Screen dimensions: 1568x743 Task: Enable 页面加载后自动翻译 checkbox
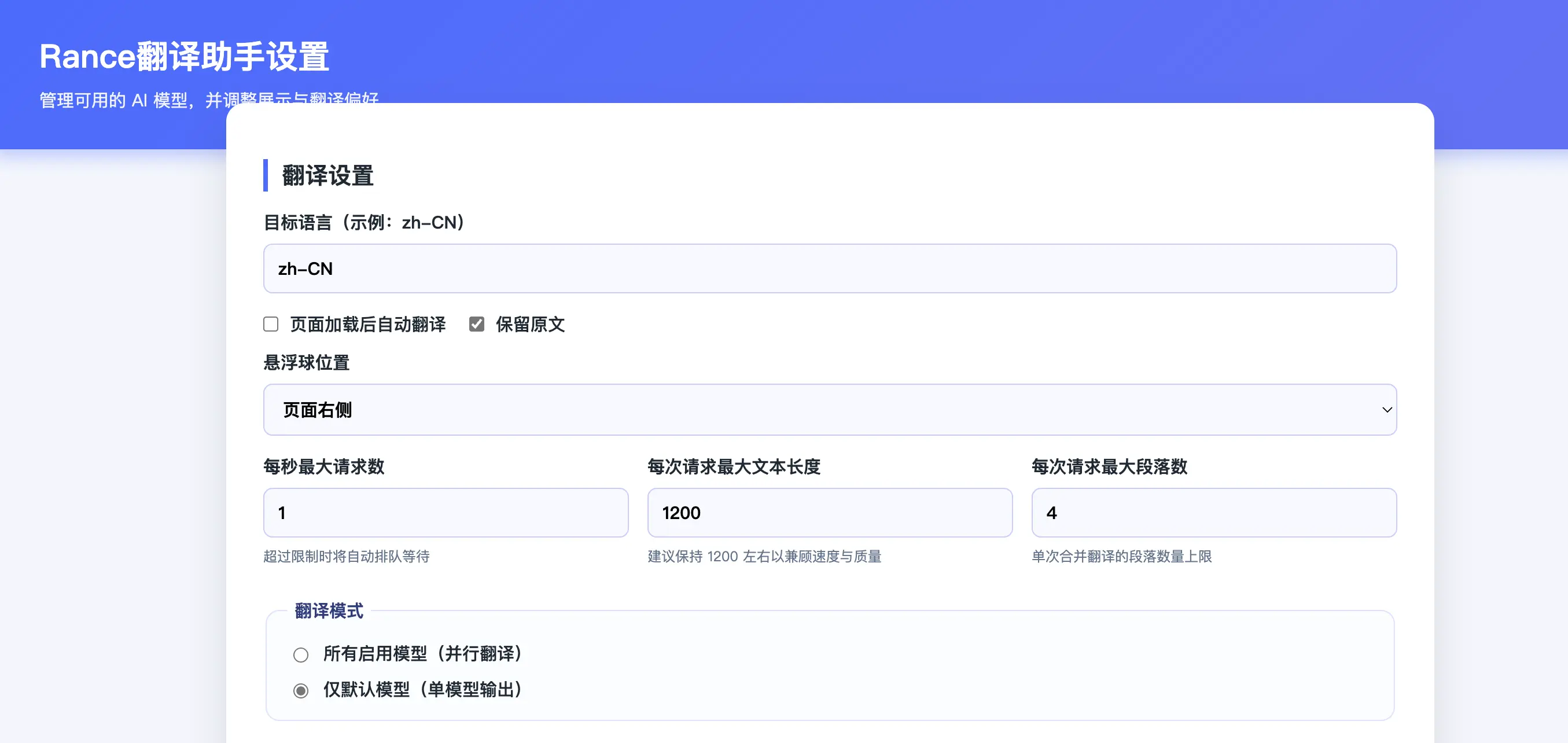[x=270, y=325]
